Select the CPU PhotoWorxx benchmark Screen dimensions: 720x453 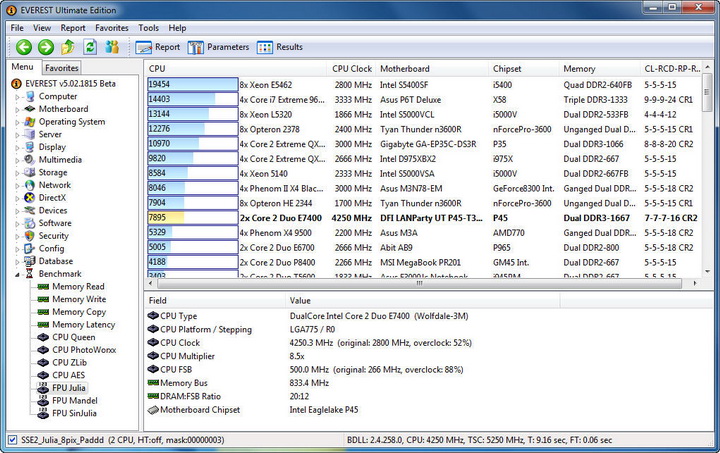point(84,350)
